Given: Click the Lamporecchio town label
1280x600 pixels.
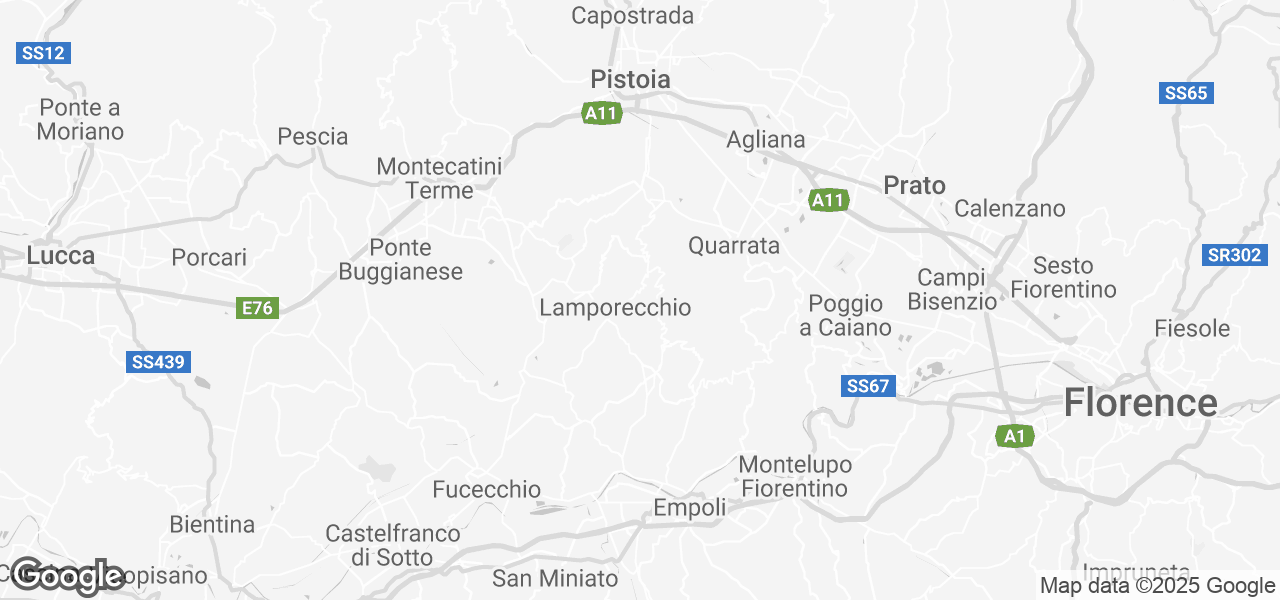Looking at the screenshot, I should (x=615, y=308).
